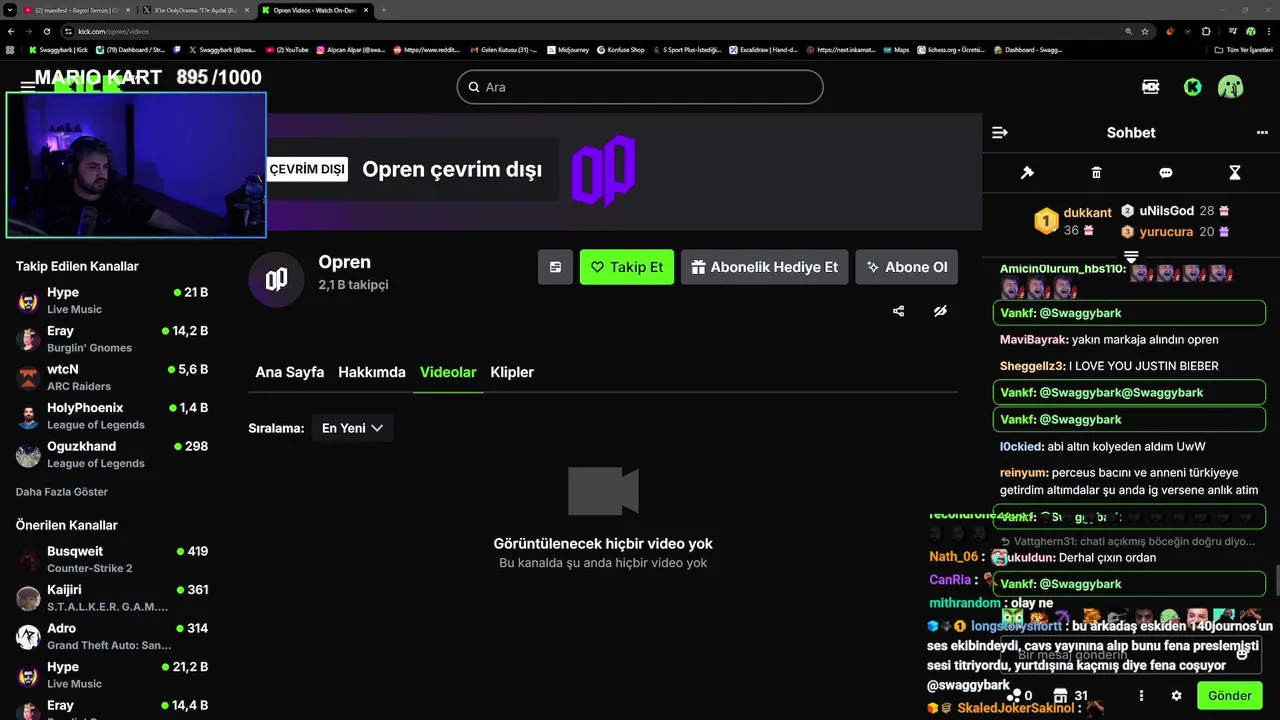Open the Sıralama En Yeni dropdown

pyautogui.click(x=352, y=428)
